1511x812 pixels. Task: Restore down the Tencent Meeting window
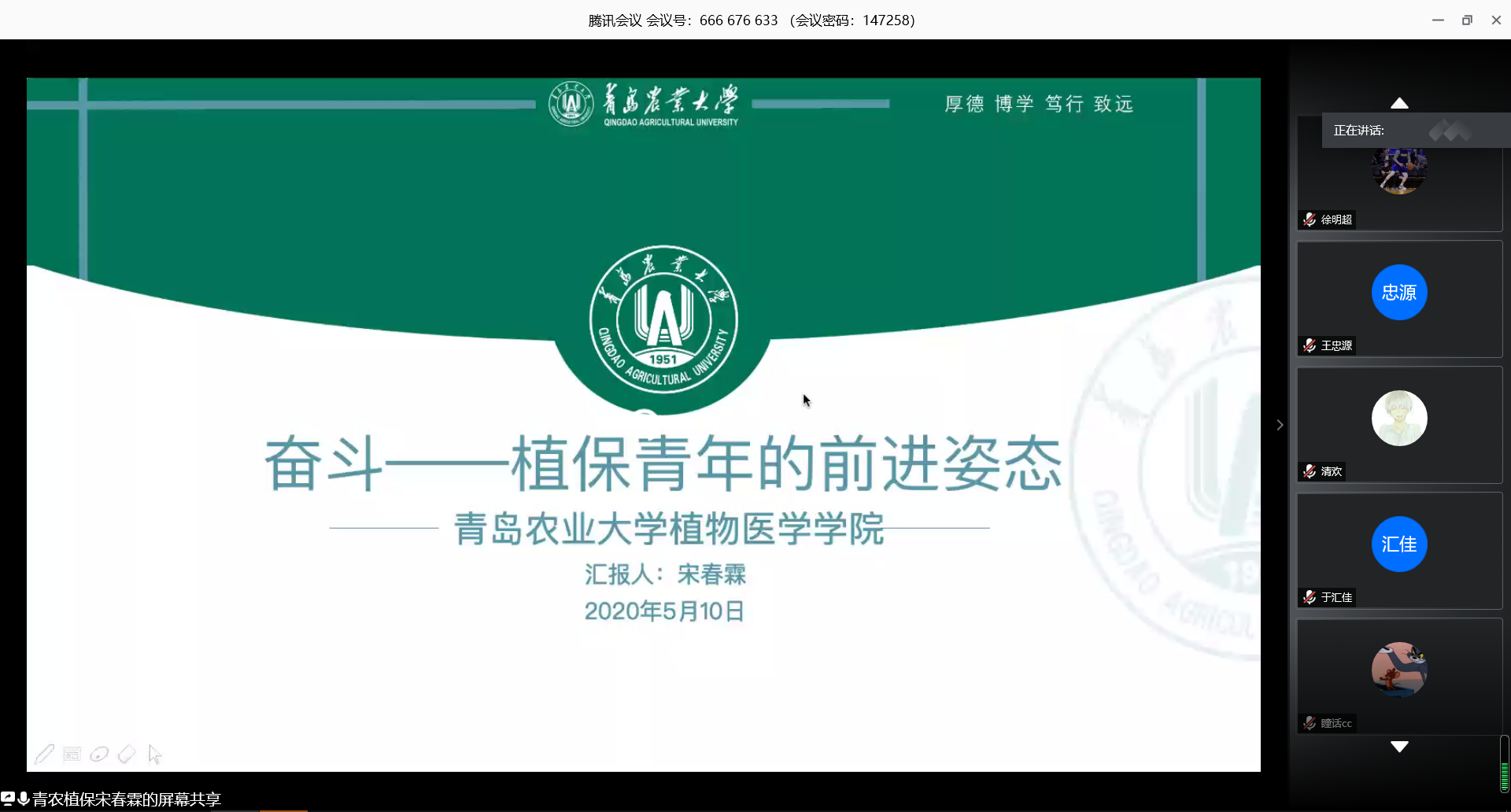(1467, 20)
